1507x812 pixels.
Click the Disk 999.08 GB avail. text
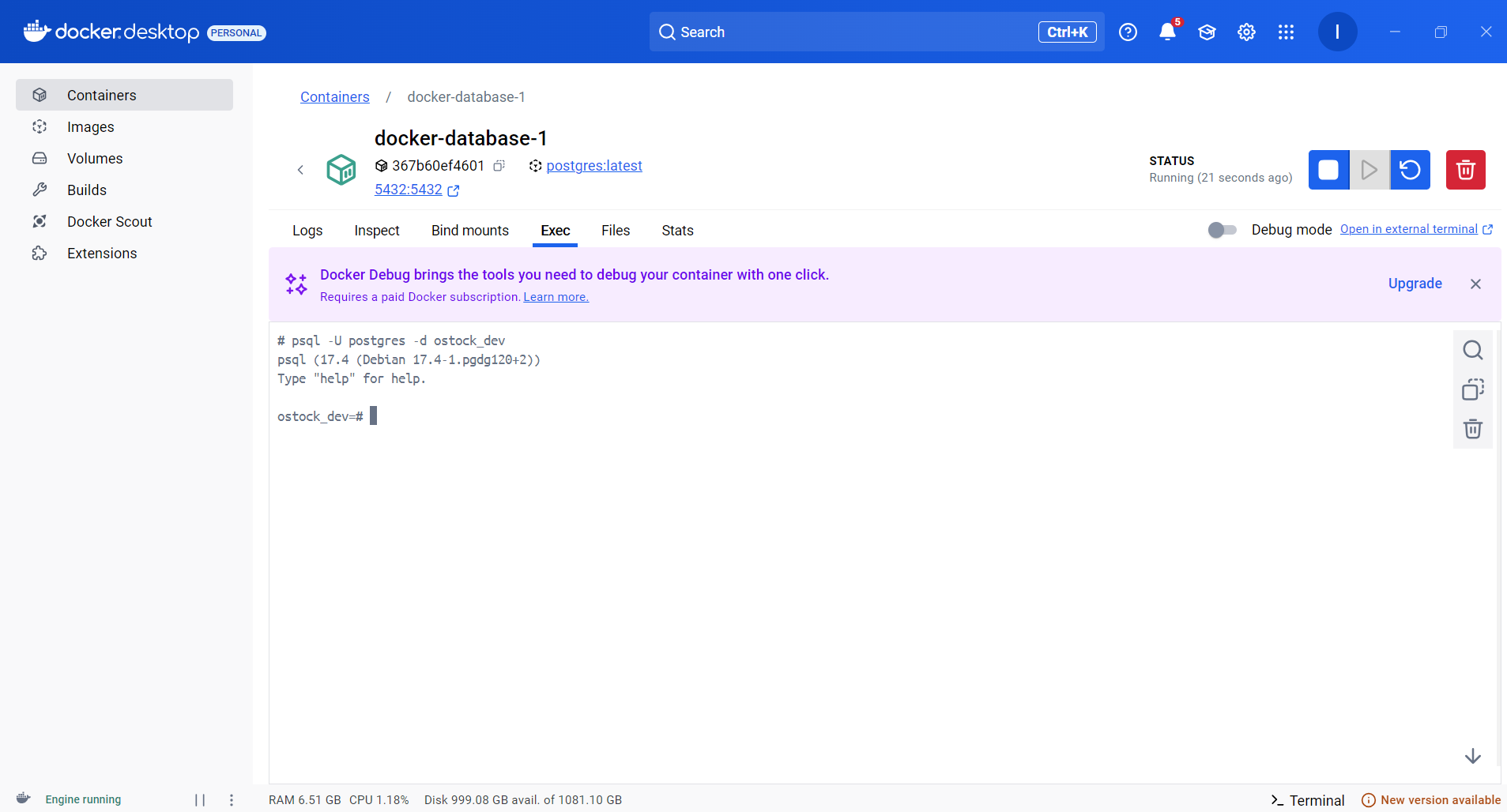pos(523,800)
